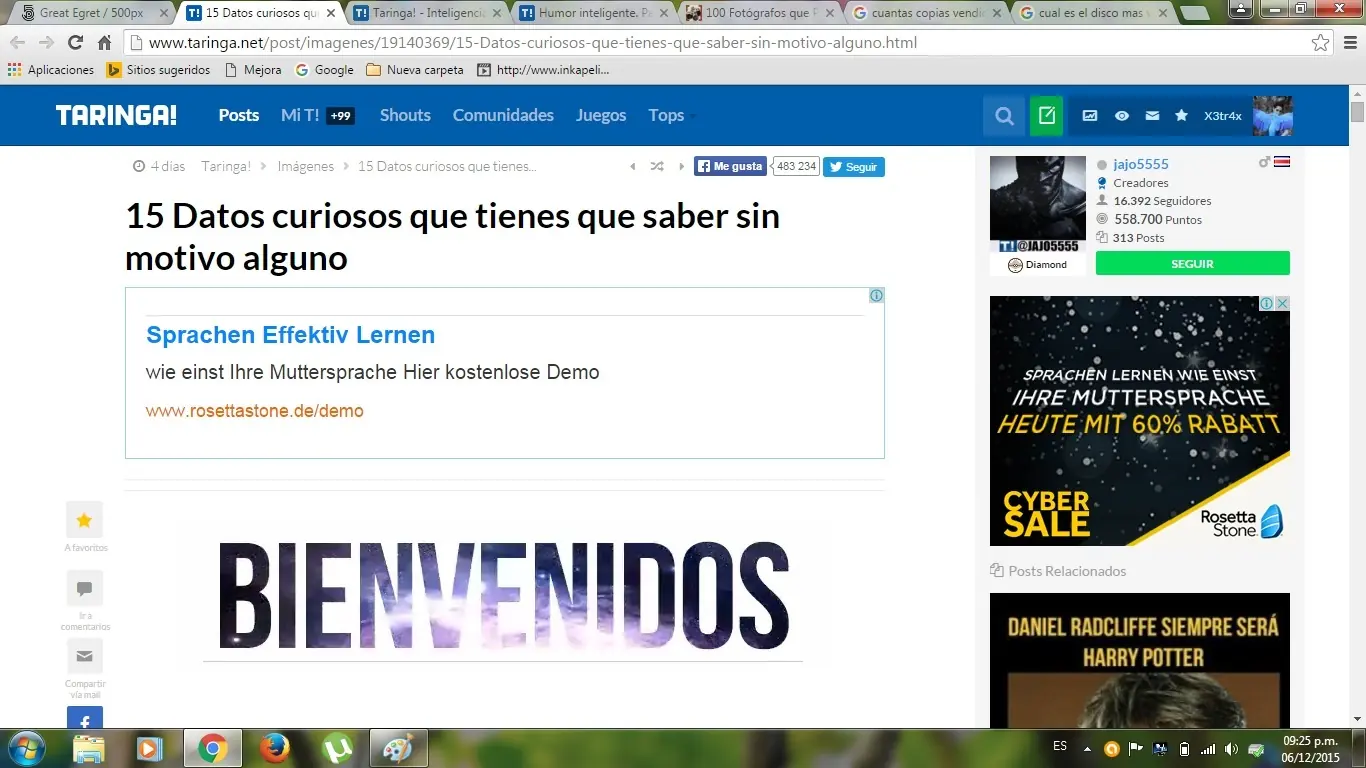
Task: Open Nueva carpeta bookmark folder
Action: [416, 70]
